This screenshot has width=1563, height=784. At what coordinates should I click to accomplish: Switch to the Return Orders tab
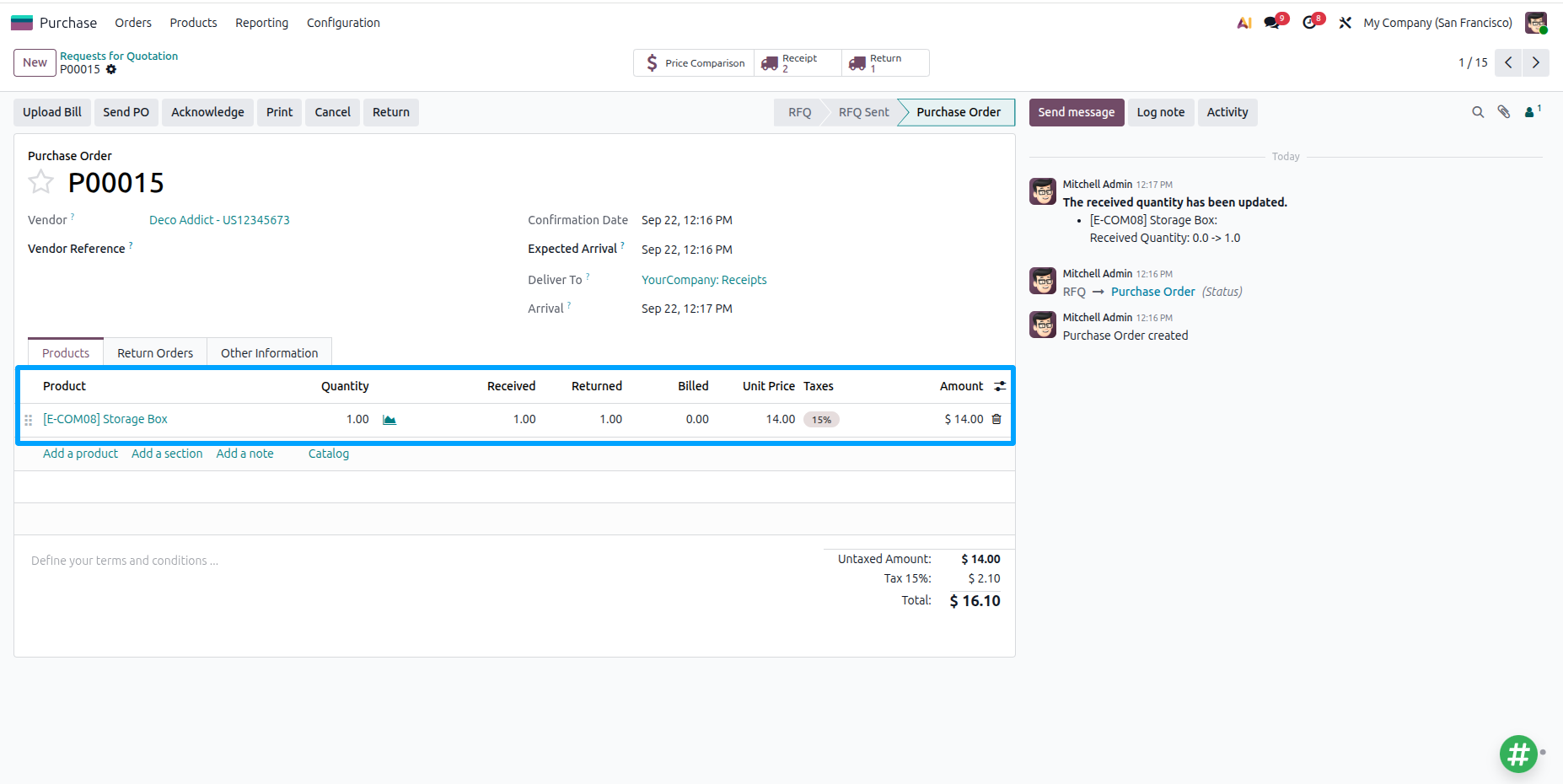[x=155, y=353]
